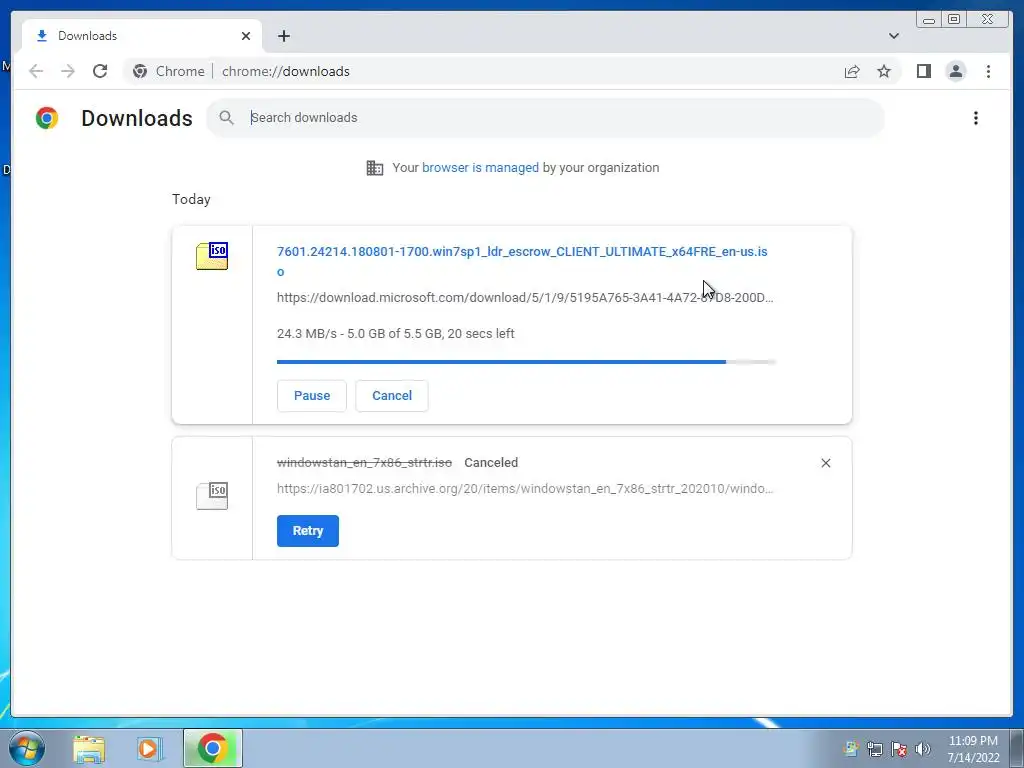Click the first system tray icon
Screen dimensions: 1024x768
point(850,749)
